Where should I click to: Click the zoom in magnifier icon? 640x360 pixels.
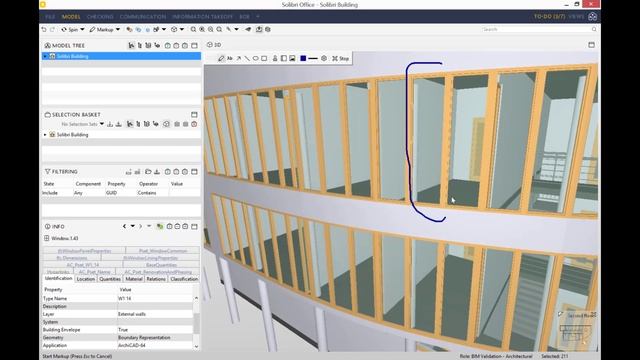(202, 29)
